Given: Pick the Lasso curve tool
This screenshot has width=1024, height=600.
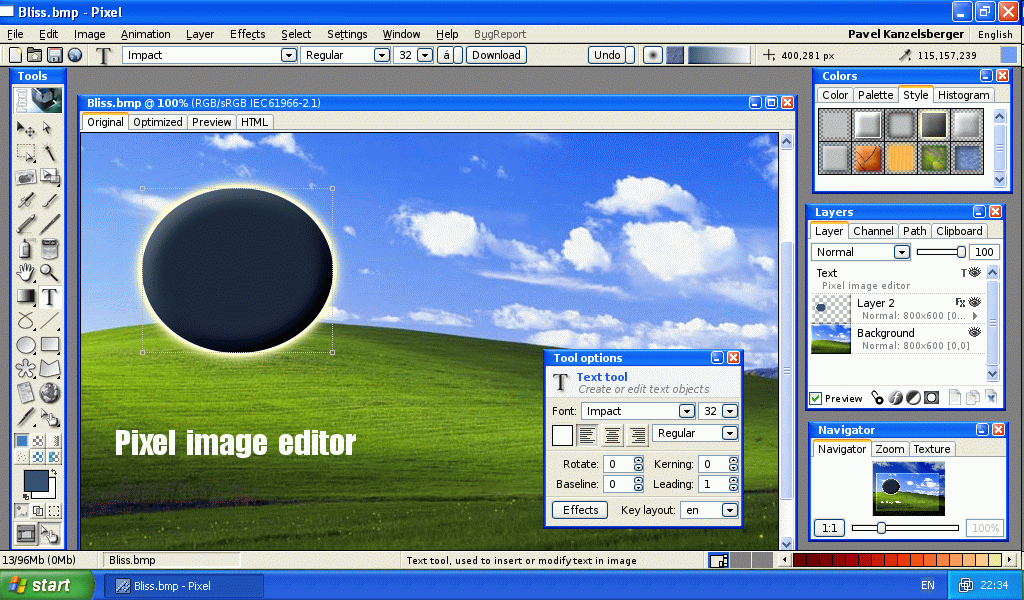Looking at the screenshot, I should coord(25,321).
